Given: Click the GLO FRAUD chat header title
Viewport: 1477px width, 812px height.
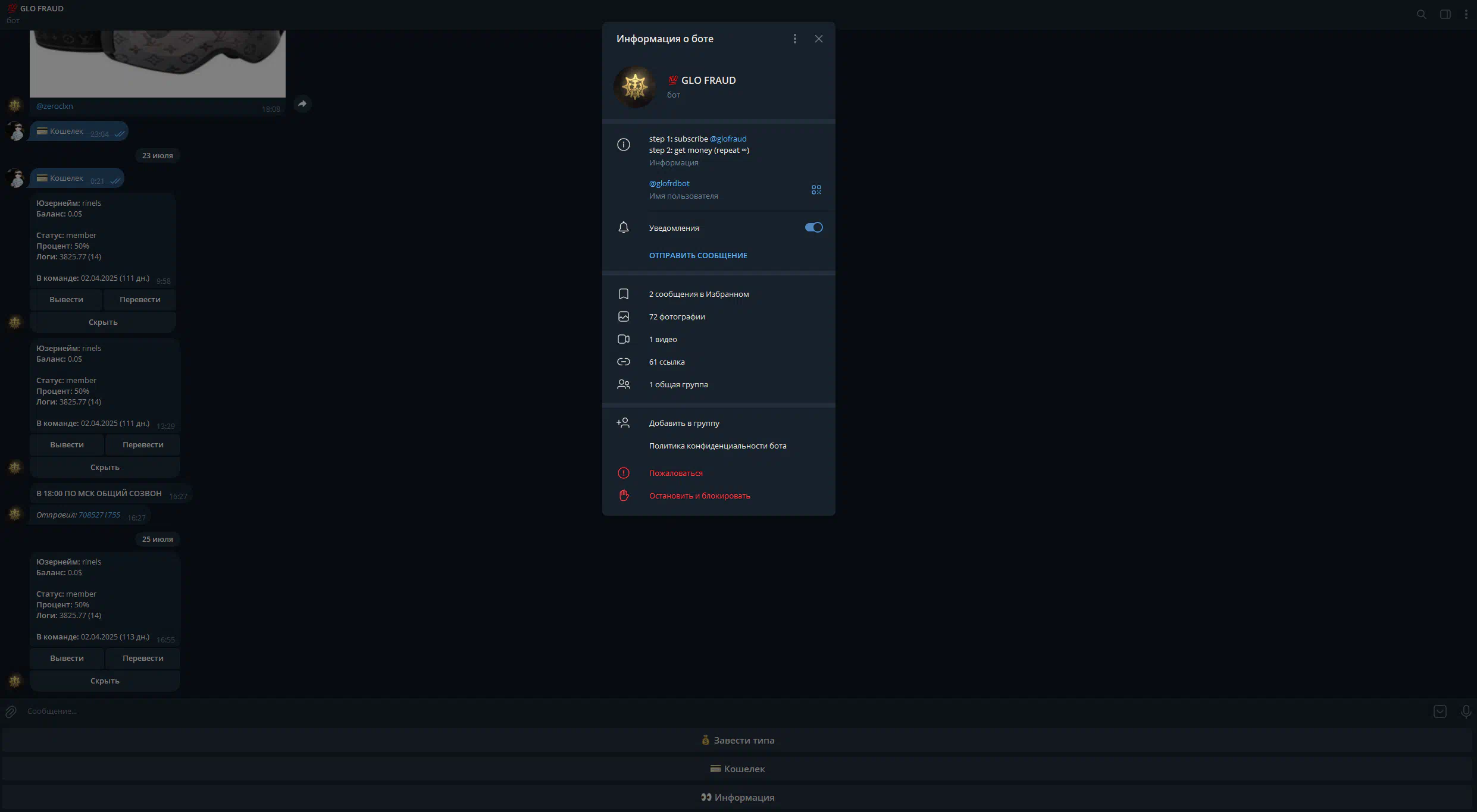Looking at the screenshot, I should tap(42, 8).
